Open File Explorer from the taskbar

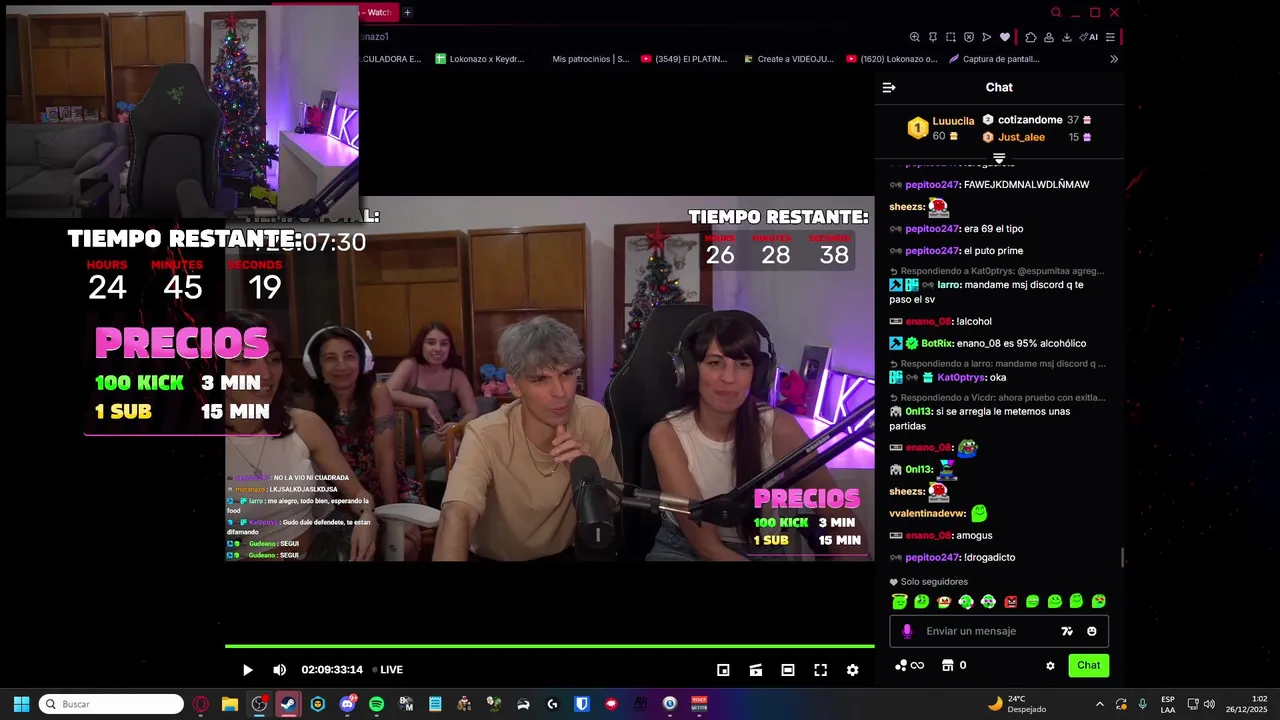[230, 704]
